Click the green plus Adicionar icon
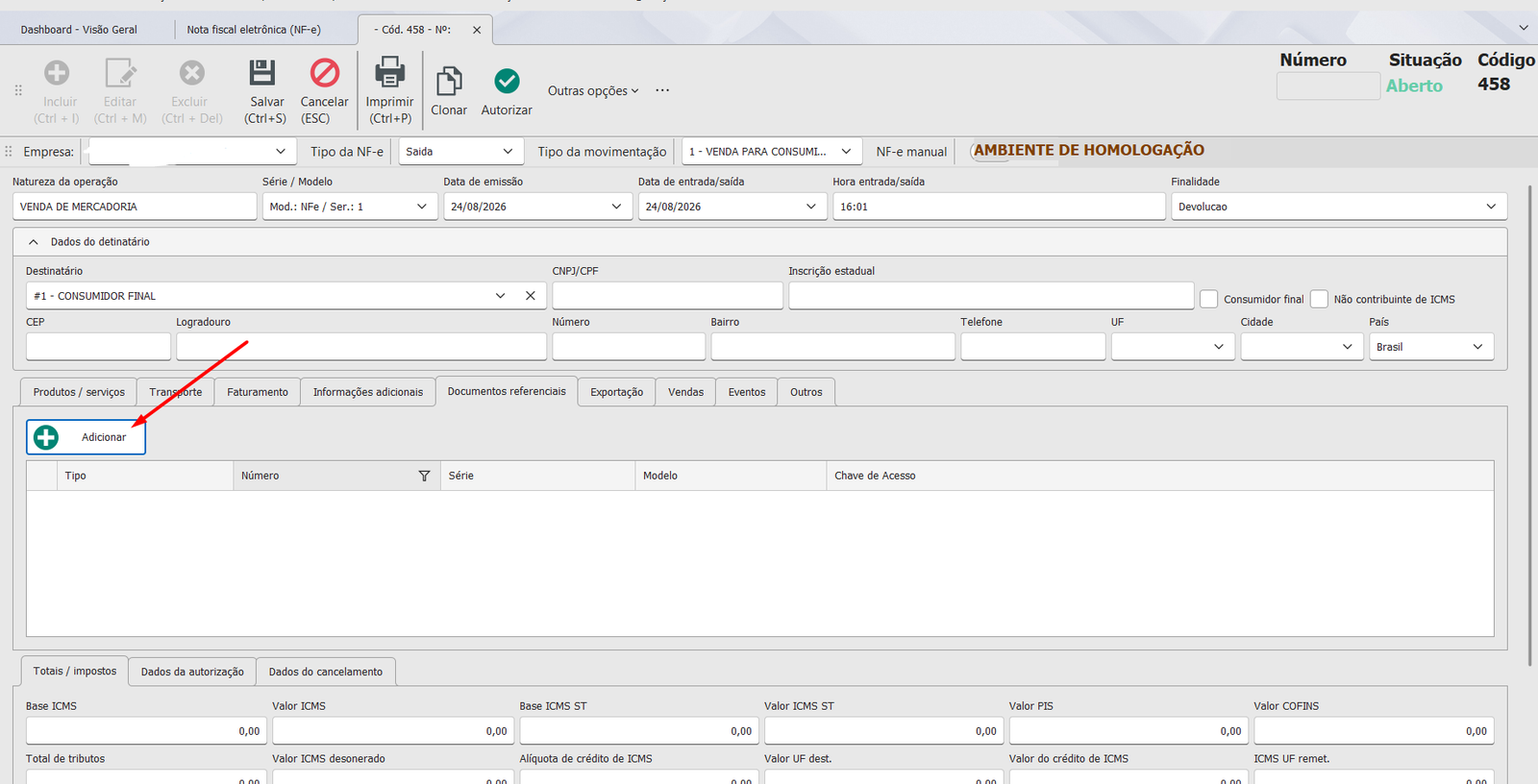Image resolution: width=1538 pixels, height=784 pixels. click(46, 437)
